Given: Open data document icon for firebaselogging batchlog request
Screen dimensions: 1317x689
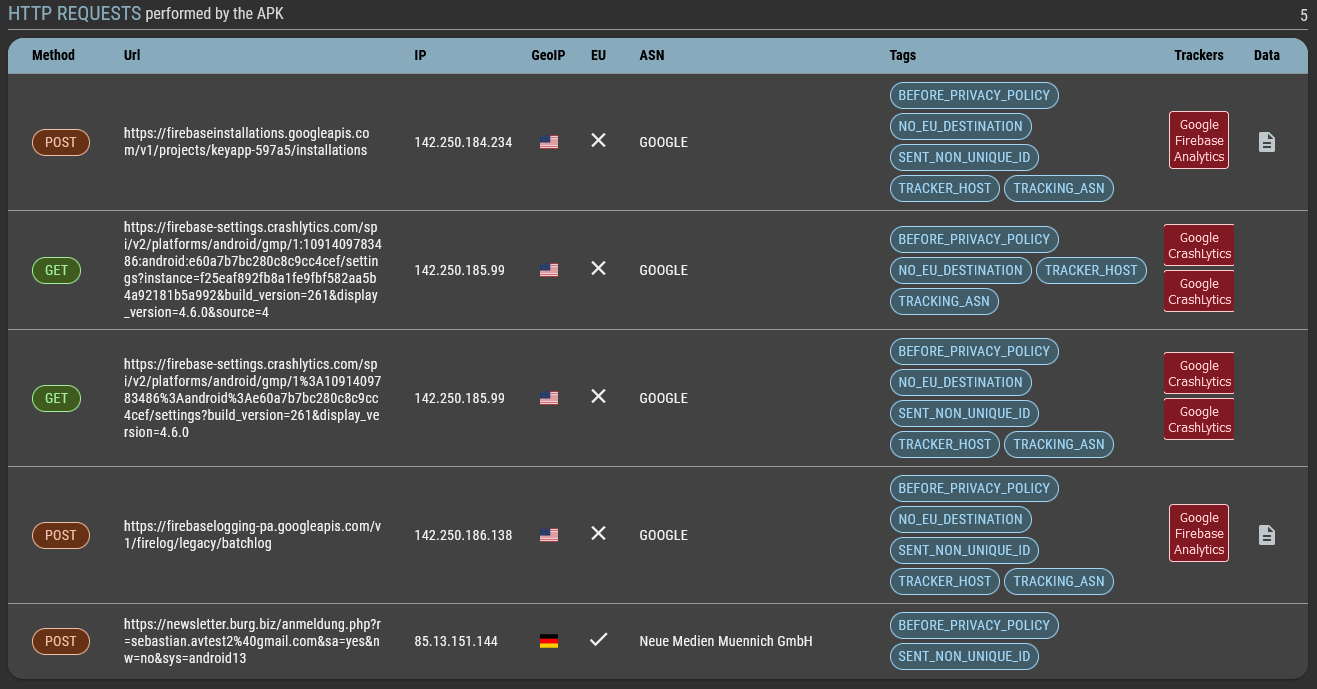Looking at the screenshot, I should click(1266, 535).
